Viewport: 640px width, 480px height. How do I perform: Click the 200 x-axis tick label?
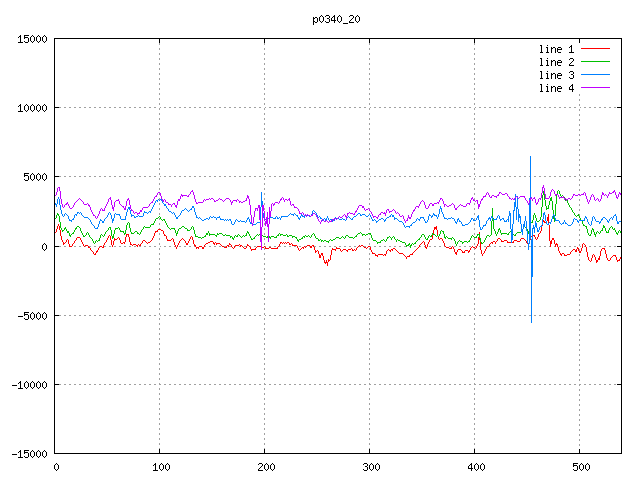pos(265,466)
